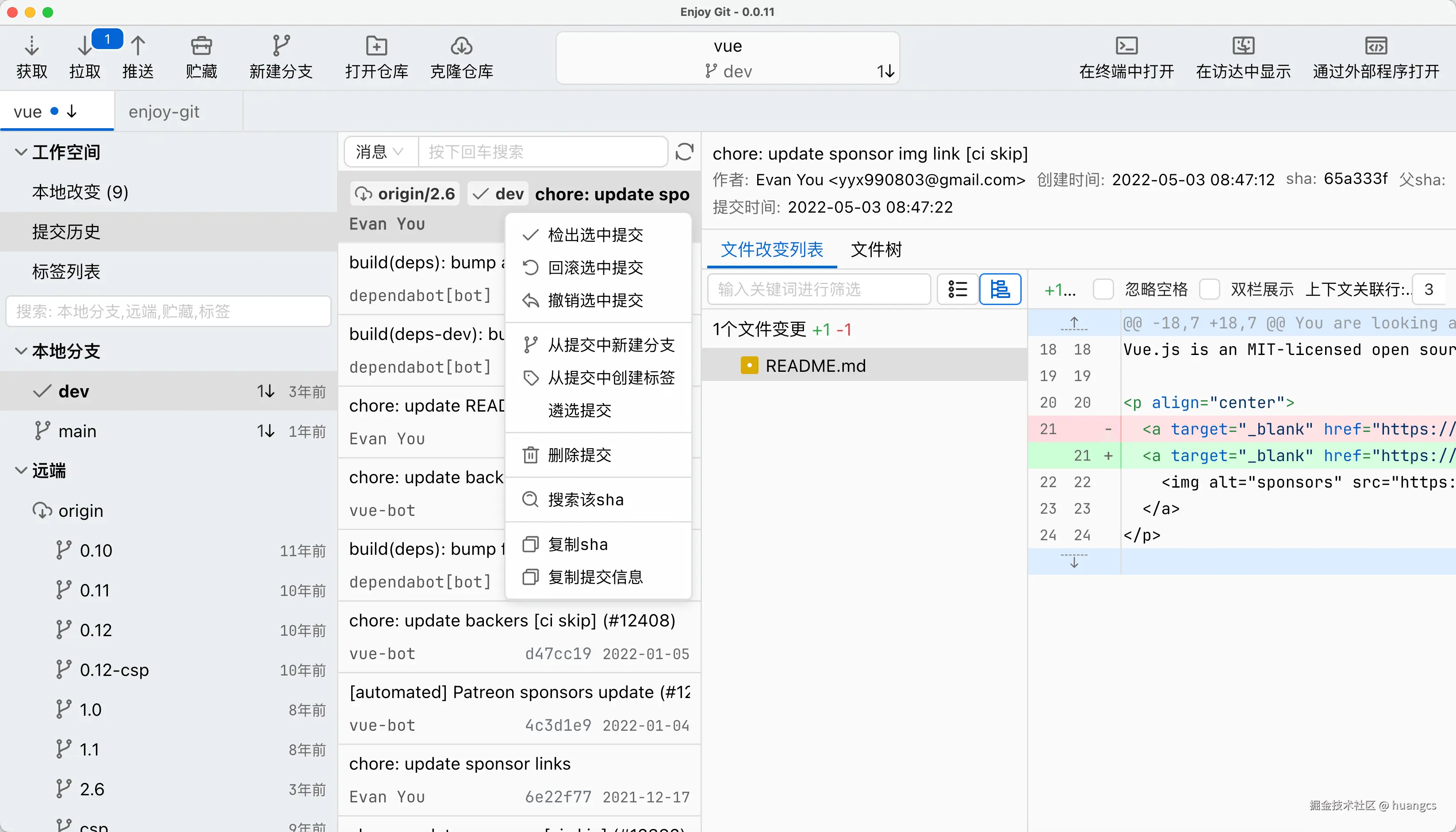This screenshot has height=832, width=1456.
Task: Stash changes via the 贮藏 icon
Action: point(201,55)
